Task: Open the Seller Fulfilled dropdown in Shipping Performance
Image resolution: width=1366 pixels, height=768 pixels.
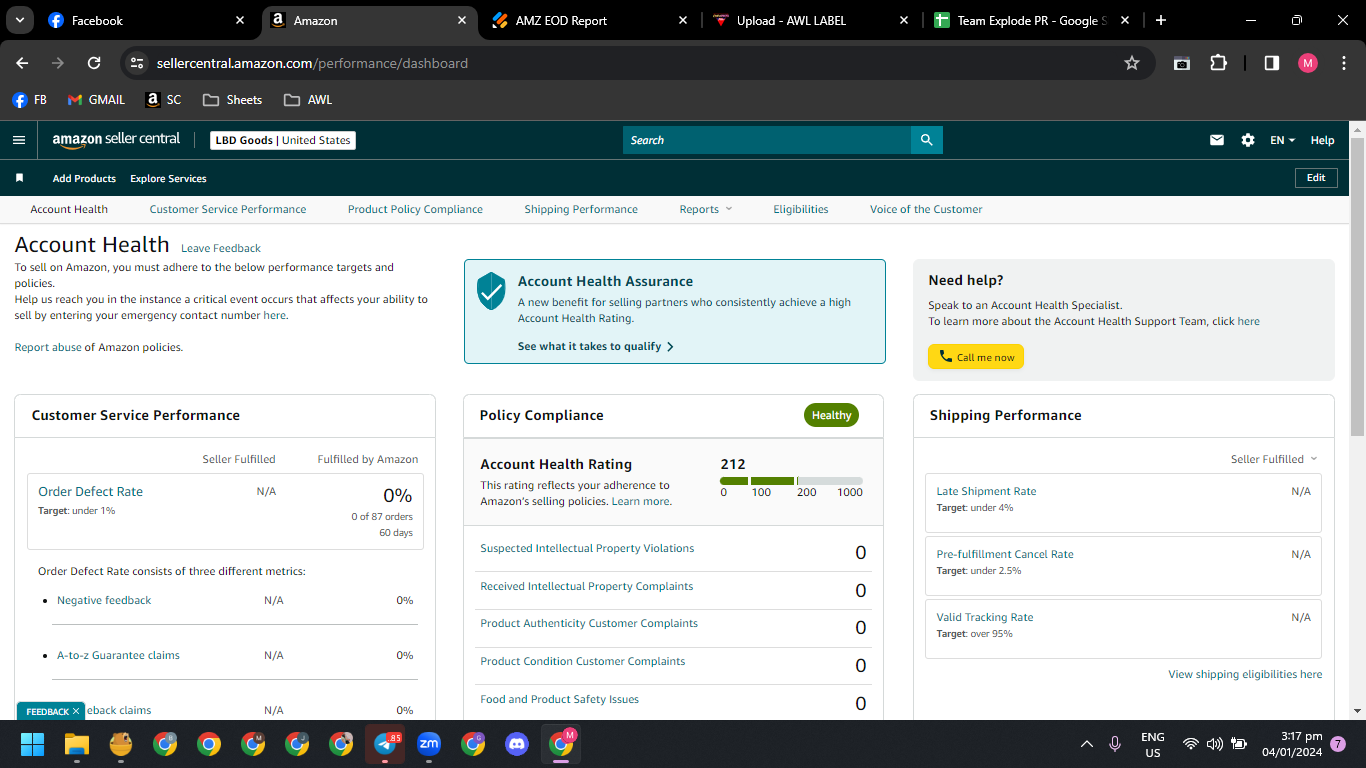Action: point(1274,459)
